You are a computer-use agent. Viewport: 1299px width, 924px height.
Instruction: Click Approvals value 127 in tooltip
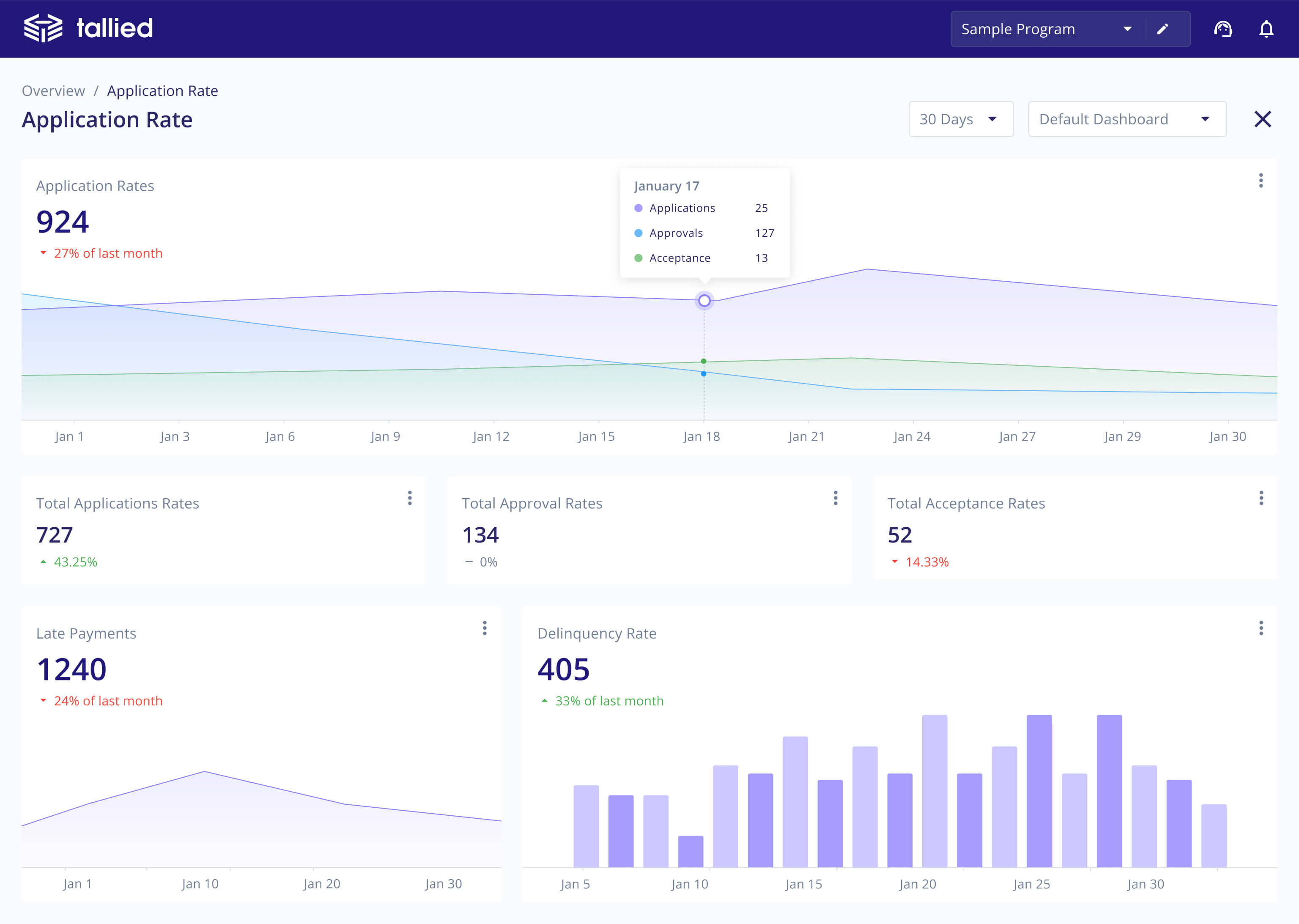click(764, 233)
